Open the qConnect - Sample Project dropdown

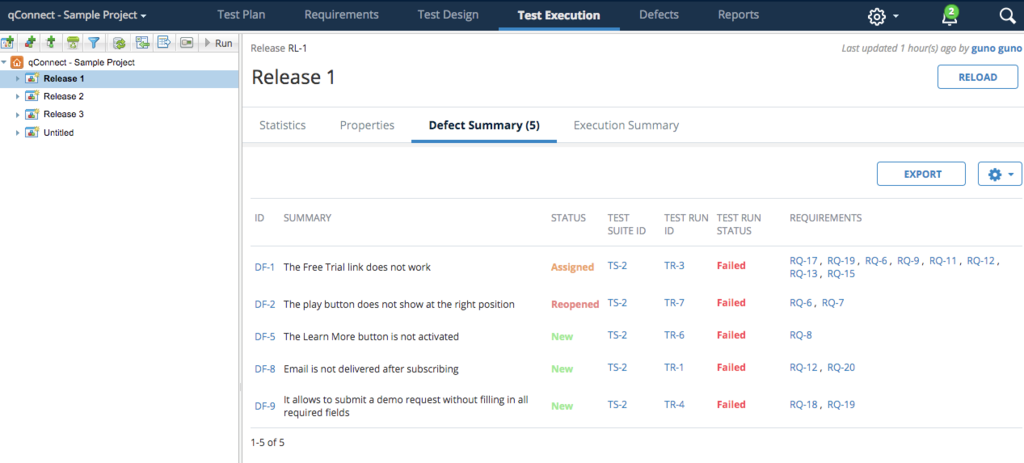pyautogui.click(x=82, y=14)
